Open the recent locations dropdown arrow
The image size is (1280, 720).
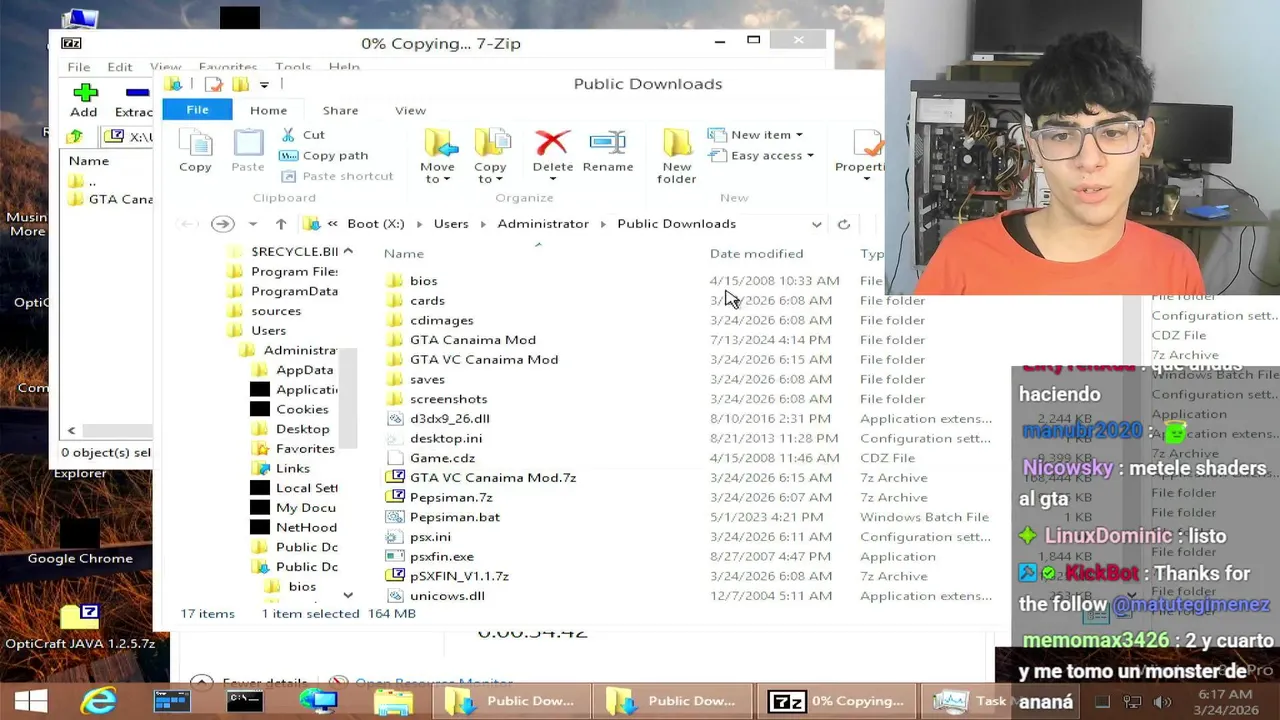click(x=252, y=224)
